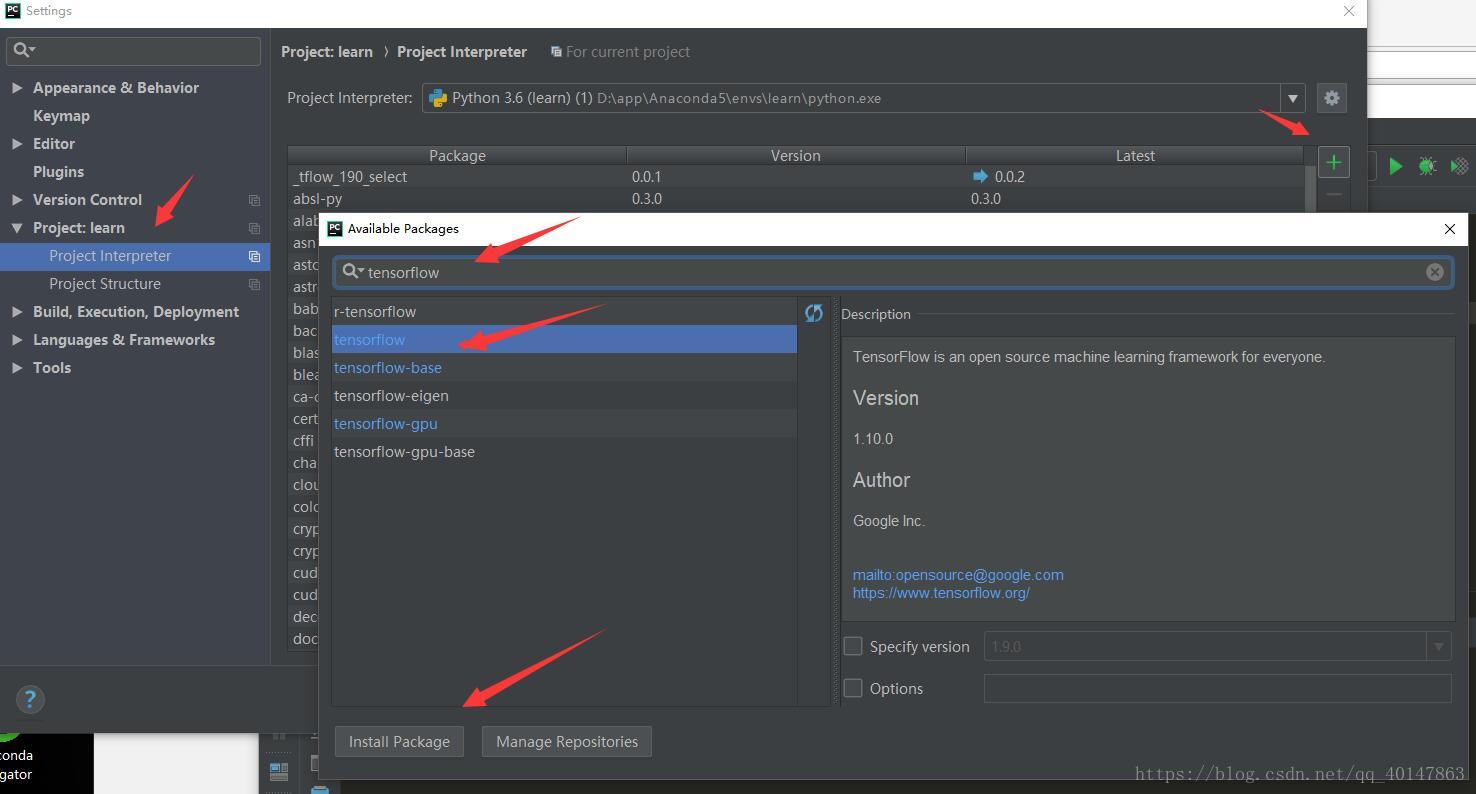Screen dimensions: 1476x794
Task: Click the Debug bug icon in PyCharm window
Action: (1427, 166)
